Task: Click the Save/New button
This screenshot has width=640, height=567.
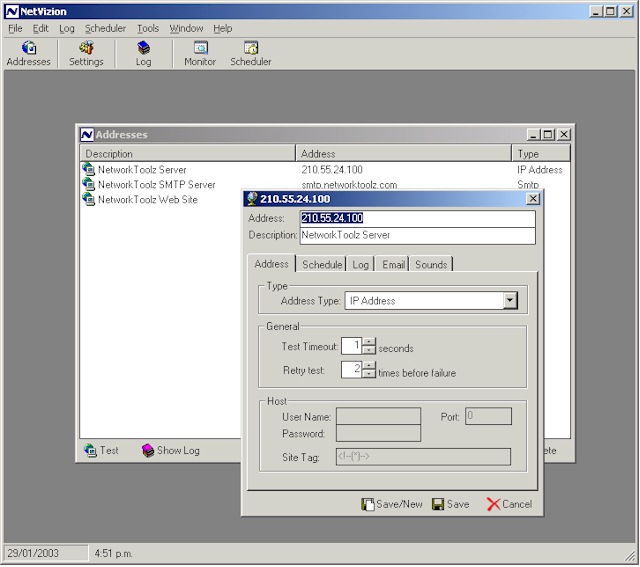Action: coord(392,504)
